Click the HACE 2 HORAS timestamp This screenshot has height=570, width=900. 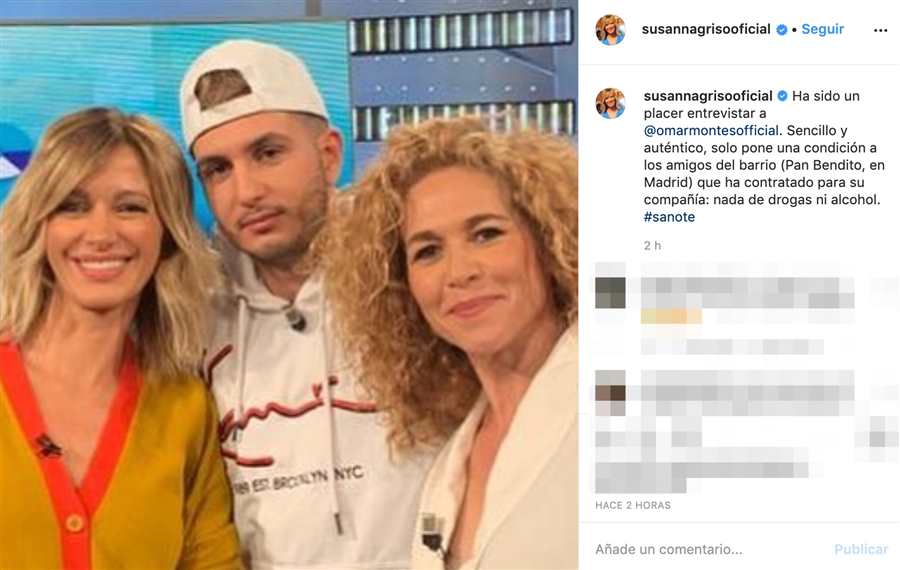(x=633, y=505)
